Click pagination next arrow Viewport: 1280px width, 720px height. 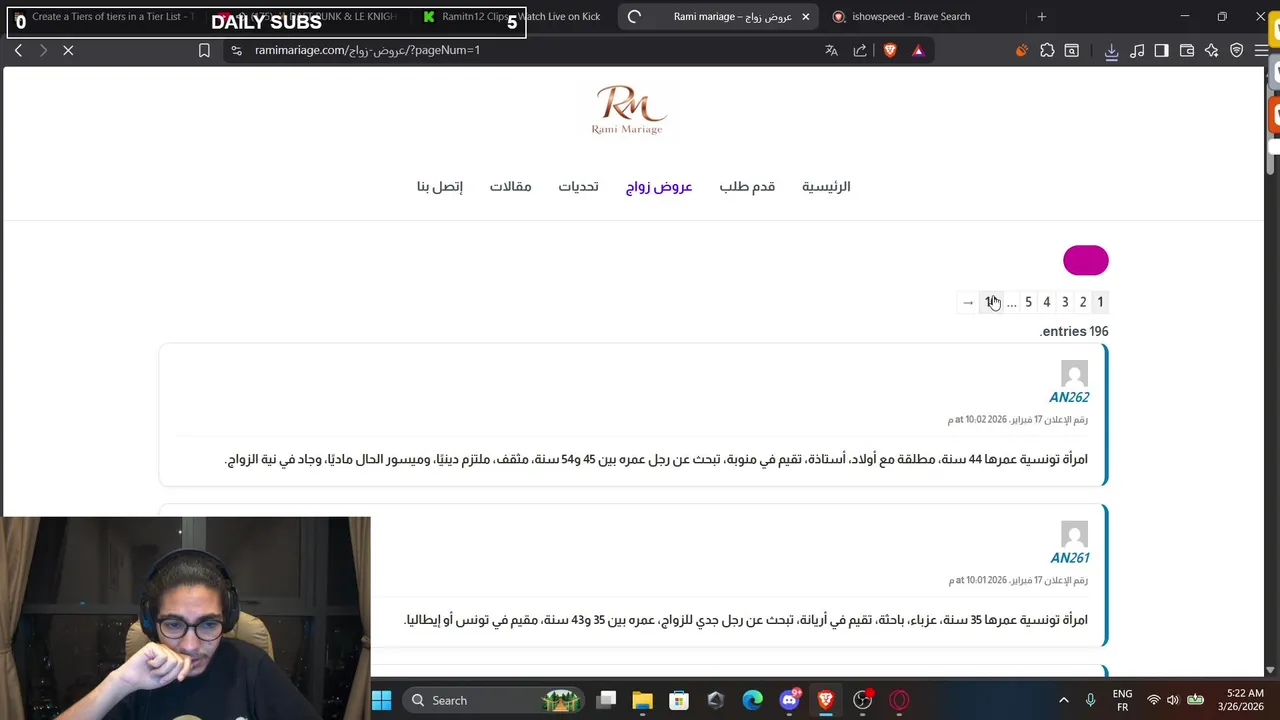tap(968, 302)
